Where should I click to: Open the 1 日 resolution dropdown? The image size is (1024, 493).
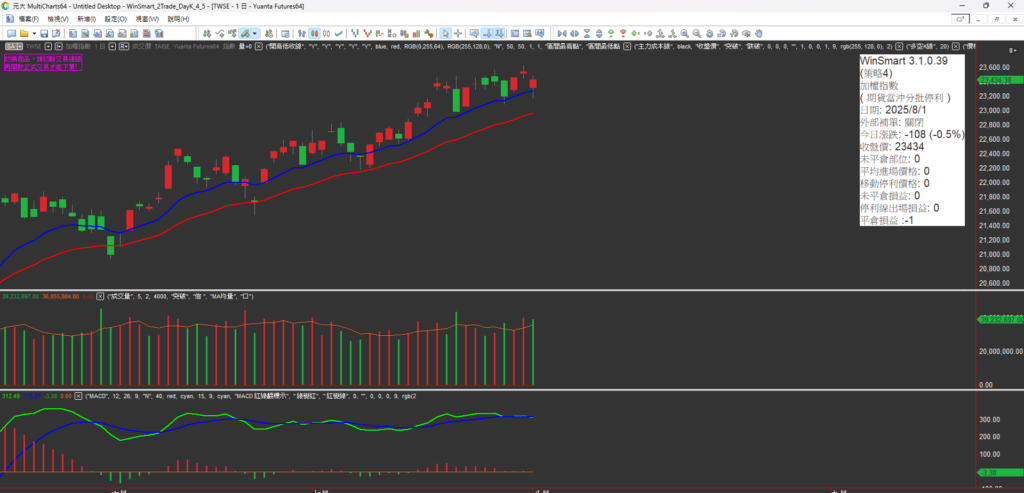click(112, 46)
